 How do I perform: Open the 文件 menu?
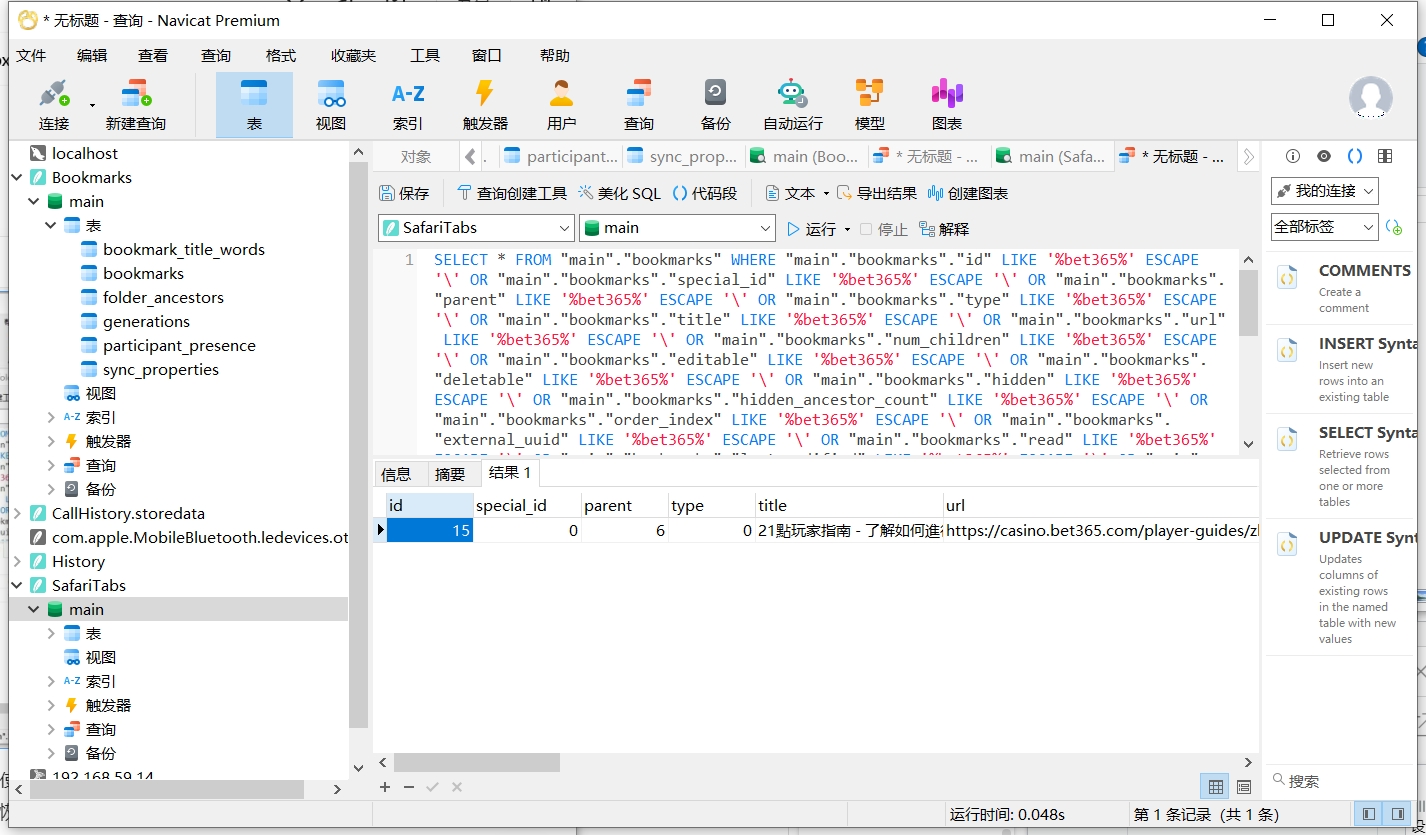31,56
